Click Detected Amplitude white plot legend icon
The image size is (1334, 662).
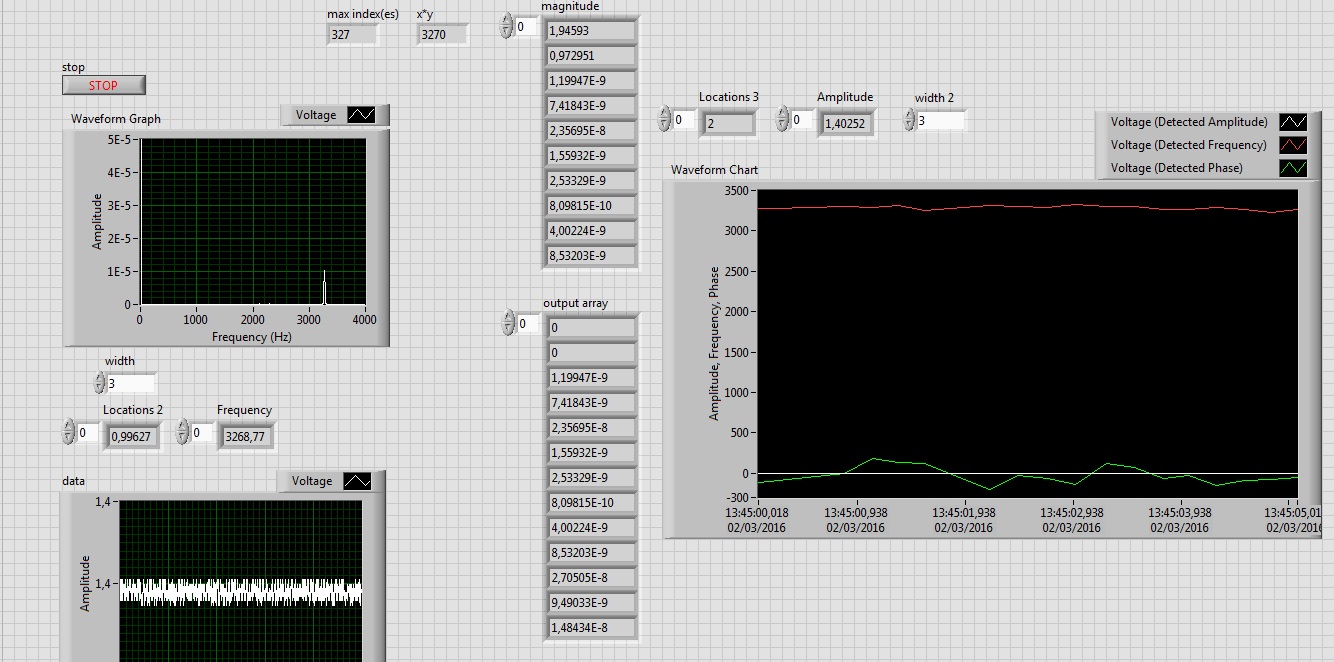(1292, 122)
